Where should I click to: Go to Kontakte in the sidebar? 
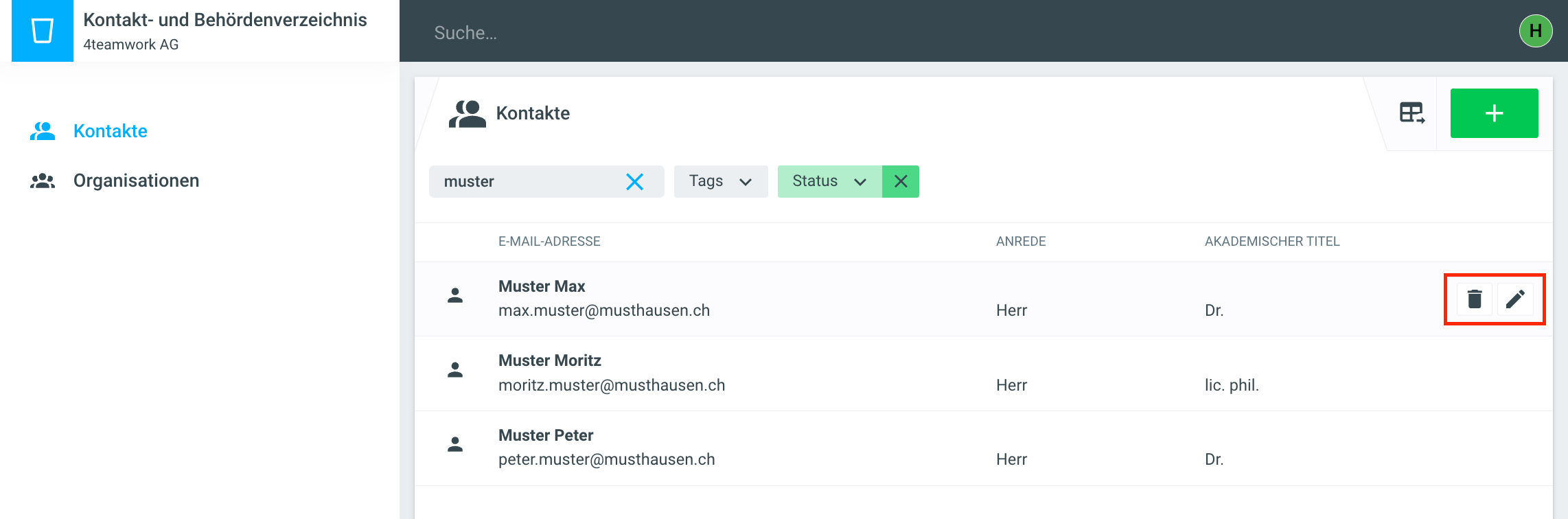click(110, 131)
